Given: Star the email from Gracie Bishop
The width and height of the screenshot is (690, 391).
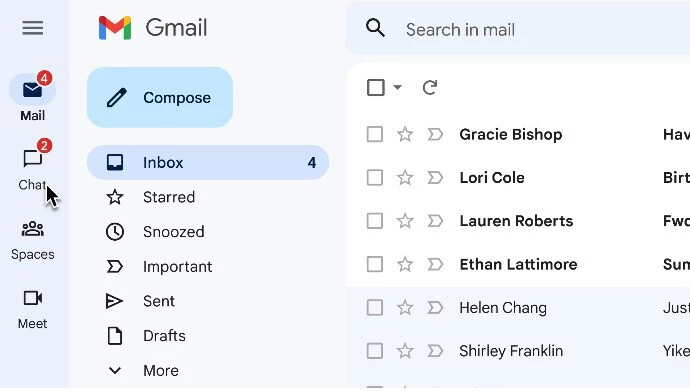Looking at the screenshot, I should tap(405, 134).
